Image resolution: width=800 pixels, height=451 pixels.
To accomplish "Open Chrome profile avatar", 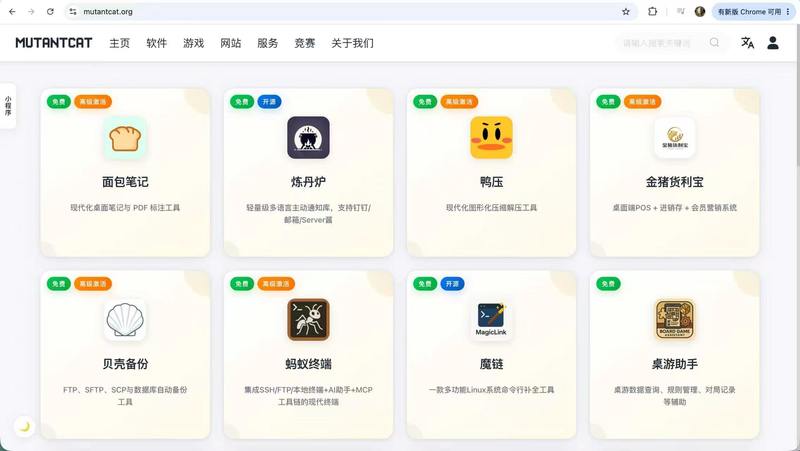I will [x=700, y=11].
